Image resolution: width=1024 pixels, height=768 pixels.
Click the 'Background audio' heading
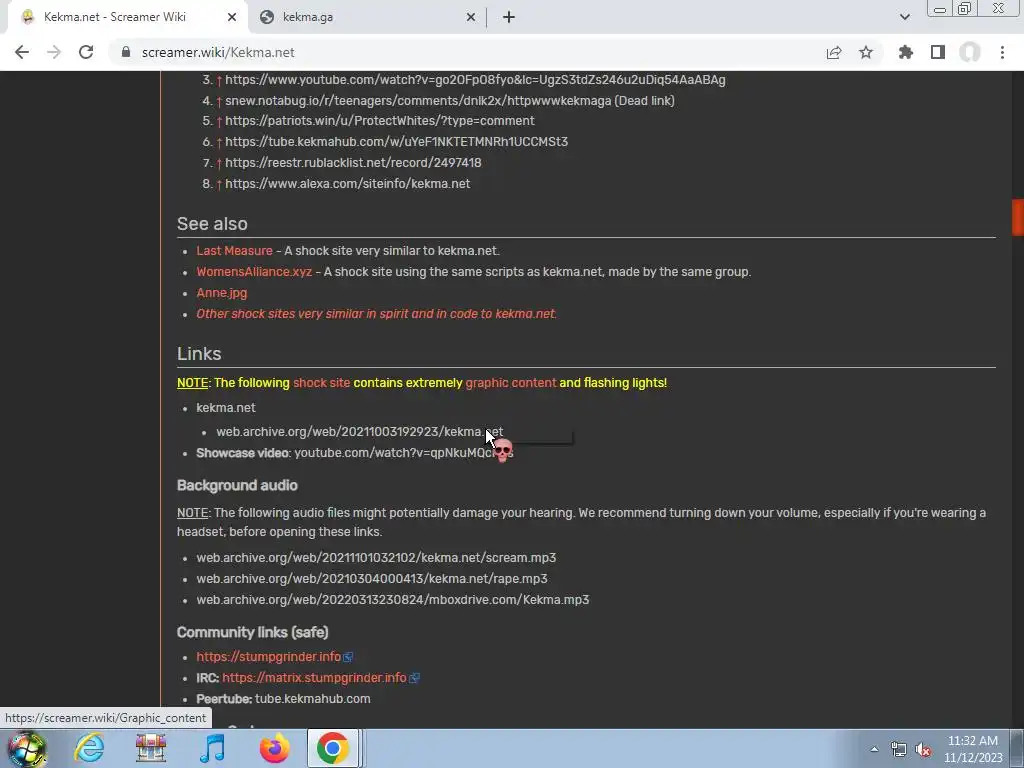click(x=237, y=485)
